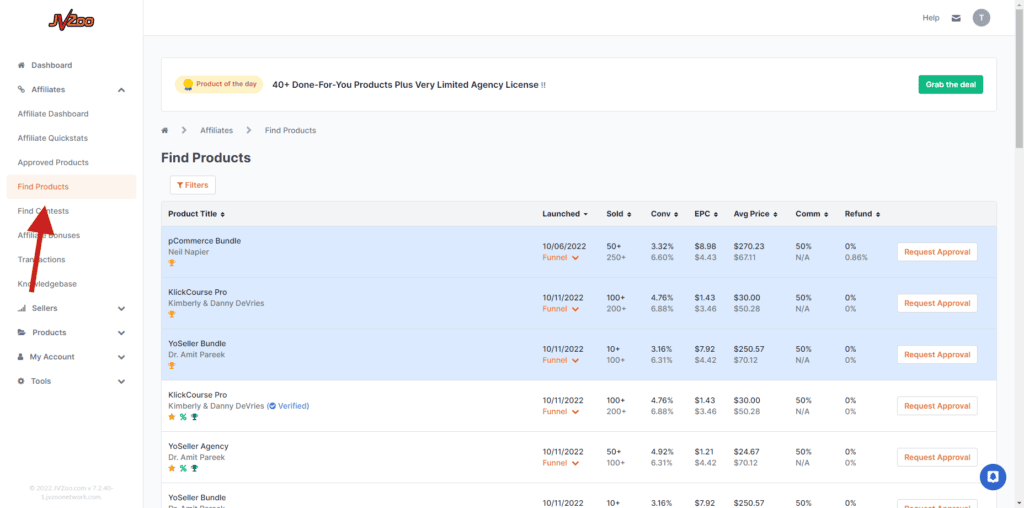This screenshot has width=1024, height=508.
Task: Click the pCommerce Bundle product title
Action: pos(204,241)
